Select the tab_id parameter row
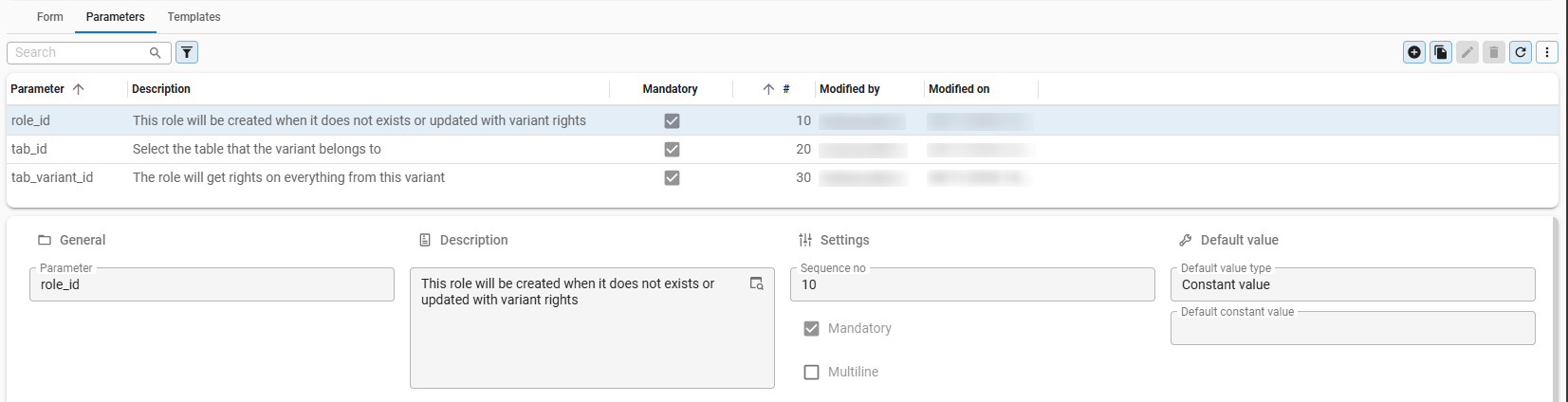1568x402 pixels. coord(783,149)
